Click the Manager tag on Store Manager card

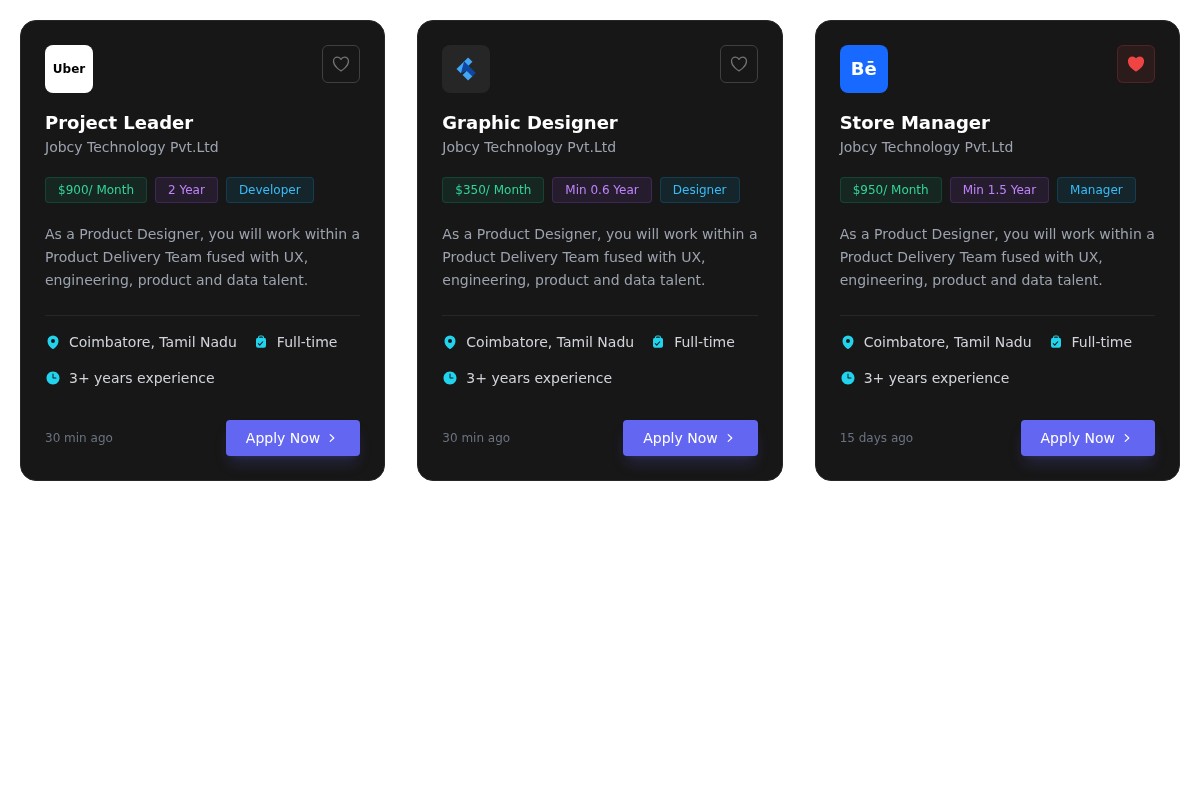tap(1096, 190)
